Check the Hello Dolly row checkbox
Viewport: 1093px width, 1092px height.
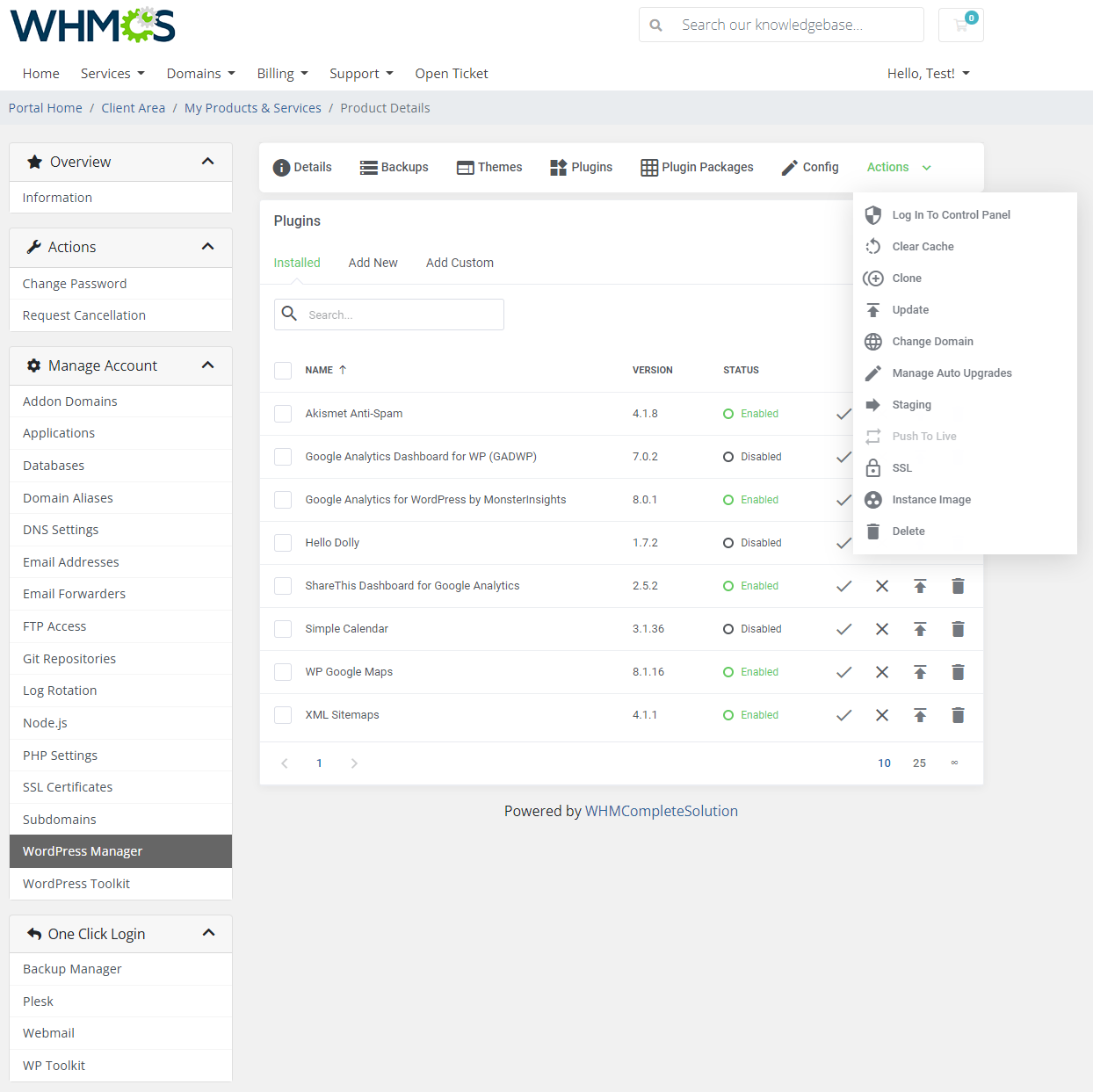pos(283,542)
